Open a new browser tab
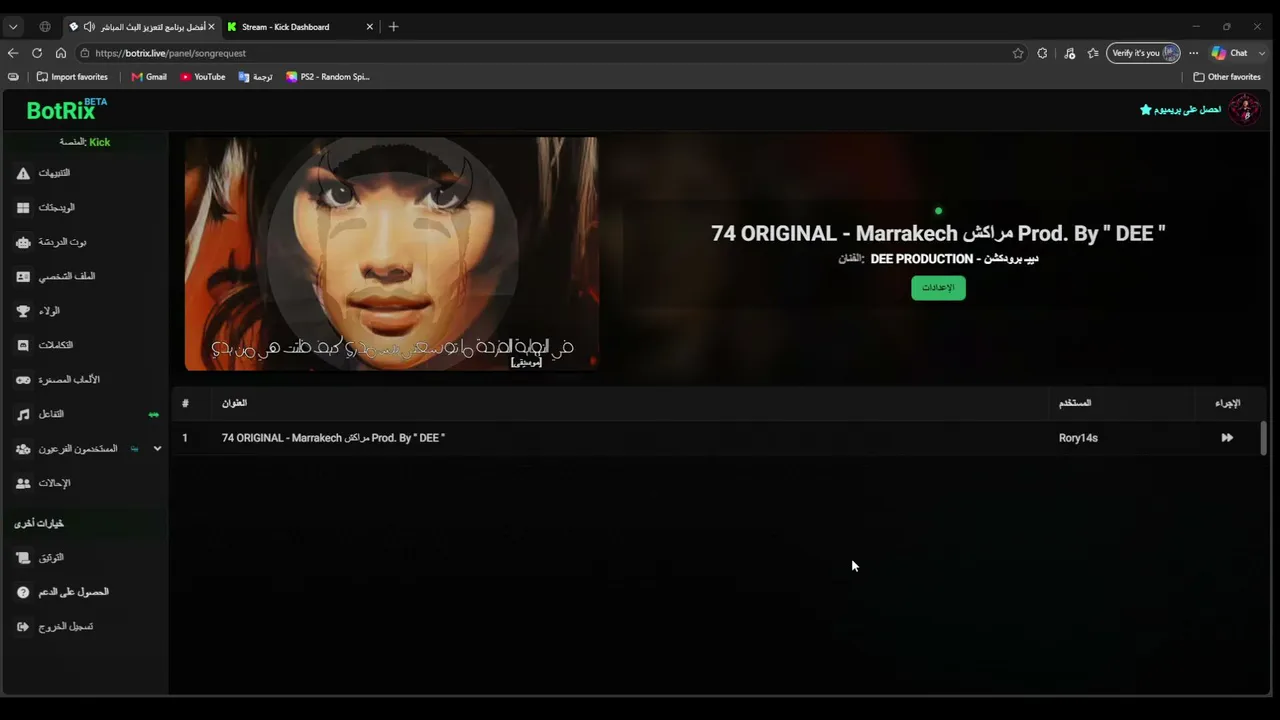 pyautogui.click(x=393, y=27)
